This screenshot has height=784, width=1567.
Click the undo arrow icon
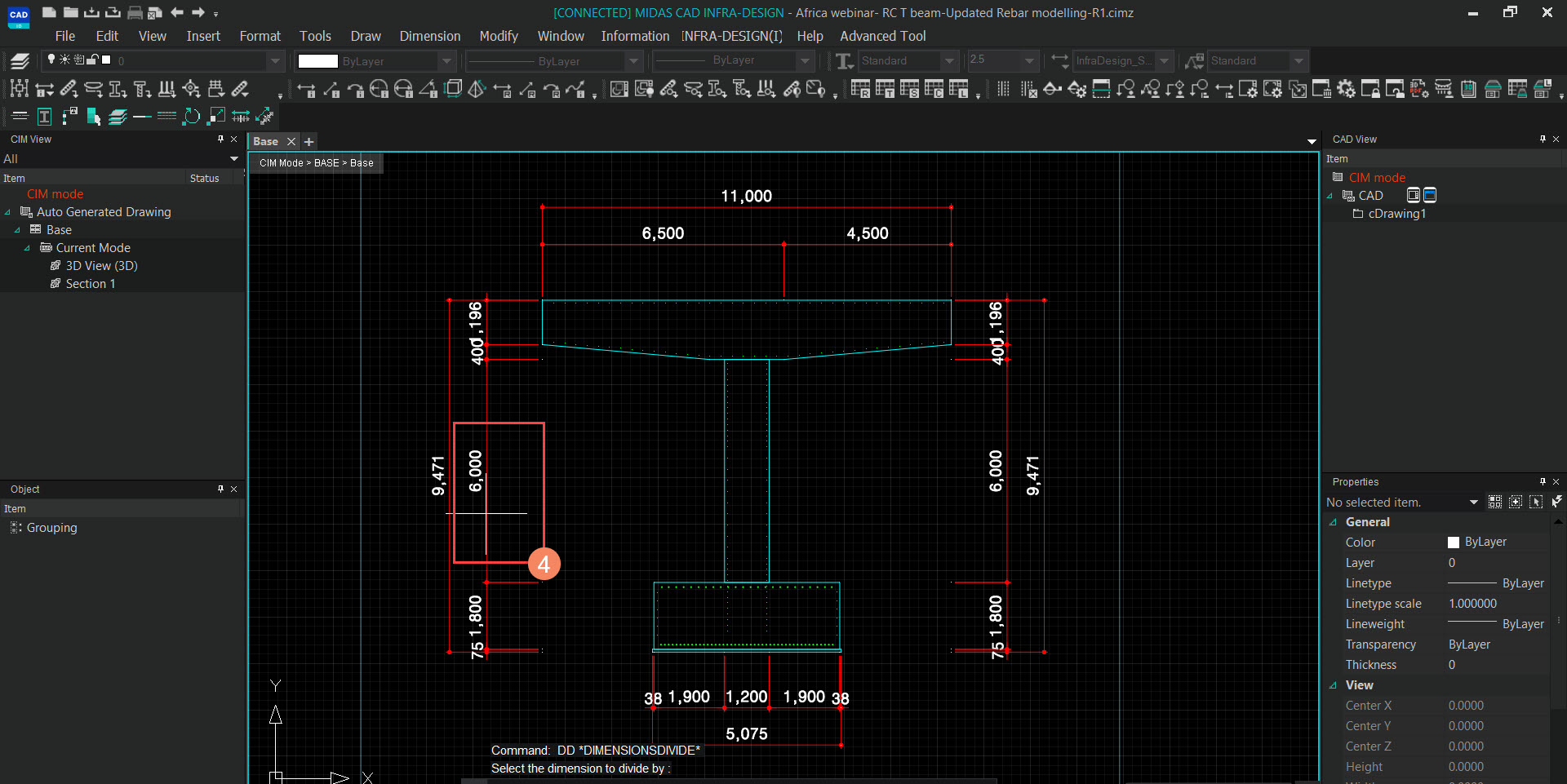tap(177, 13)
